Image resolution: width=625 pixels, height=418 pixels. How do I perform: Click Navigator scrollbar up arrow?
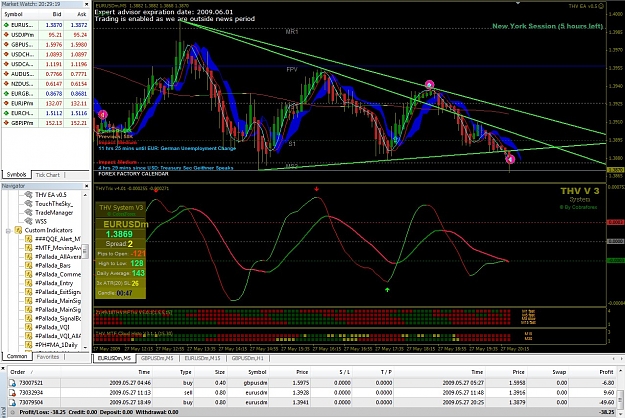tap(85, 195)
